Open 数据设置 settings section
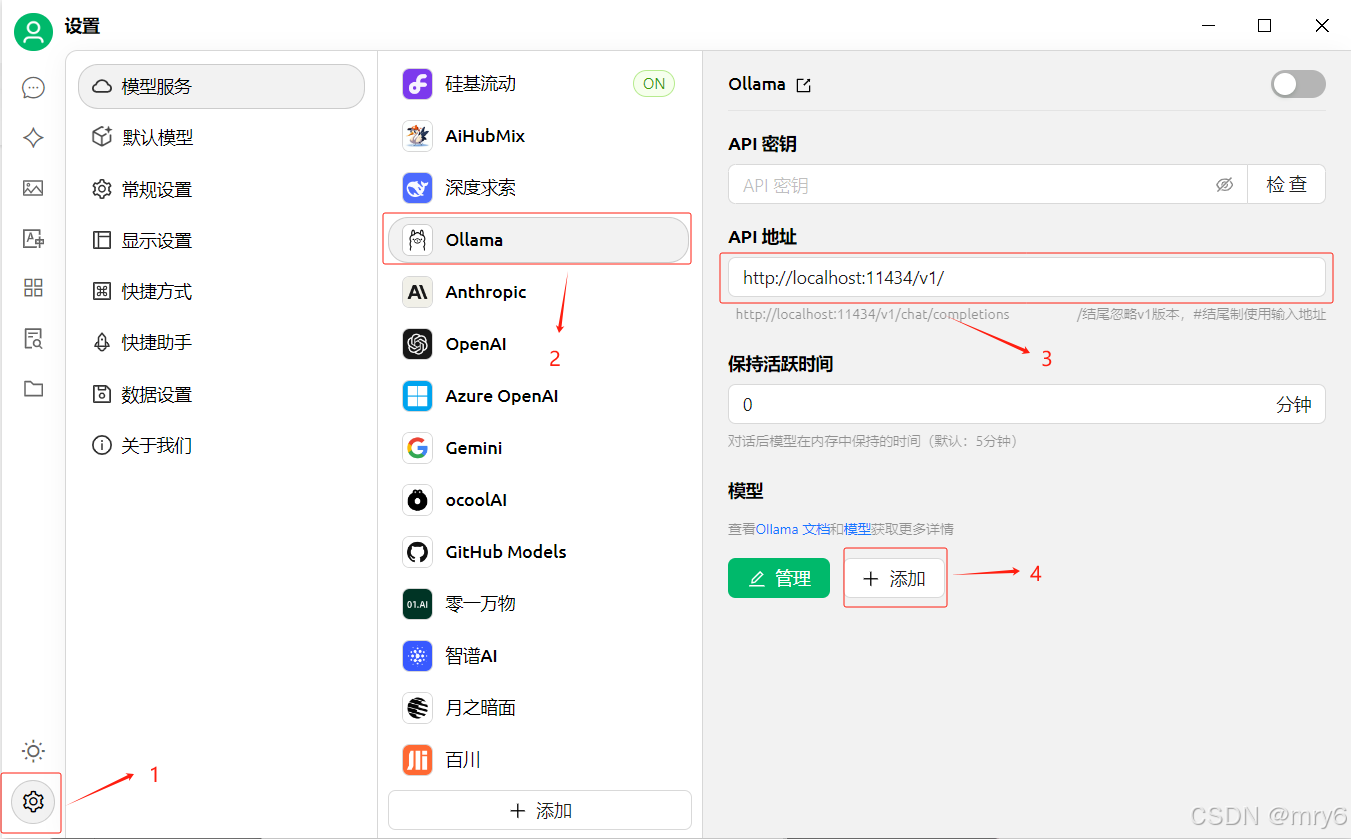 (x=221, y=394)
